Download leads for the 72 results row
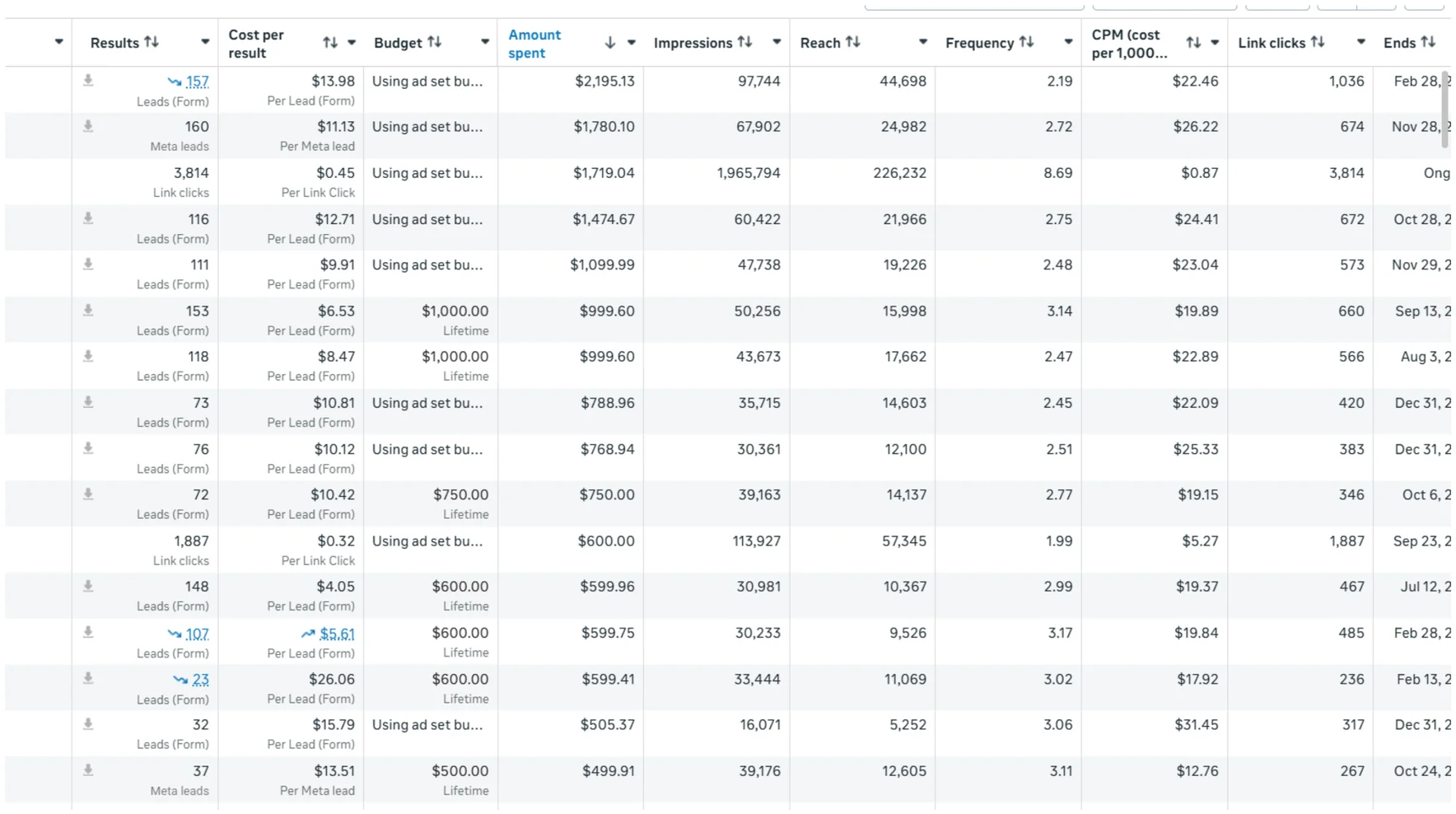Viewport: 1456px width, 814px height. (x=88, y=494)
